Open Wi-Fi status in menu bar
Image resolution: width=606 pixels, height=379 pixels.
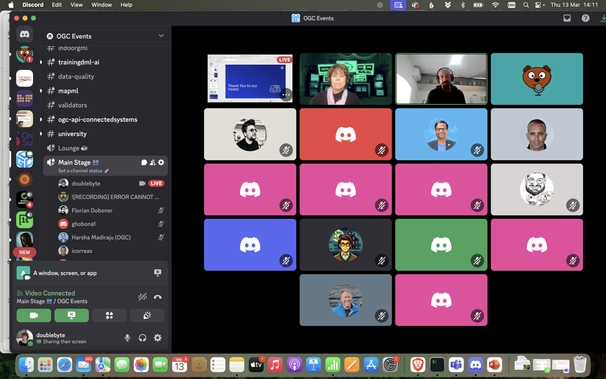coord(495,5)
